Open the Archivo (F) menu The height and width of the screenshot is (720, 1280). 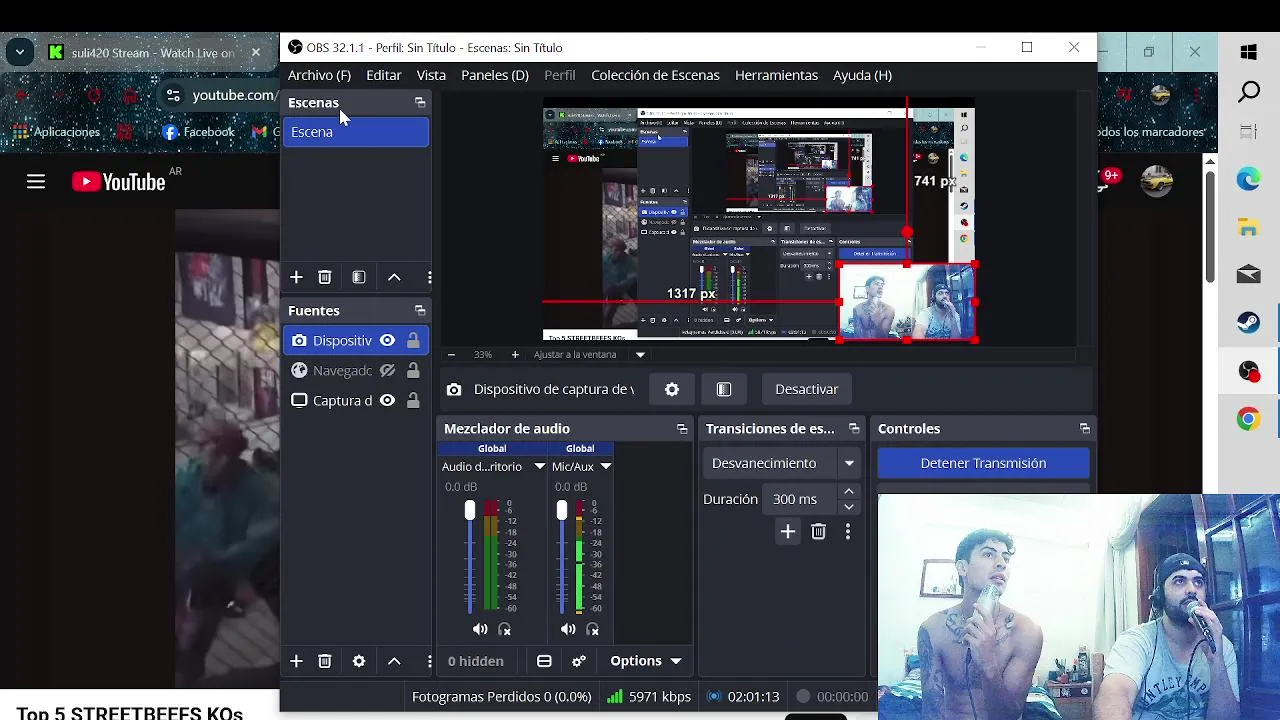[319, 75]
